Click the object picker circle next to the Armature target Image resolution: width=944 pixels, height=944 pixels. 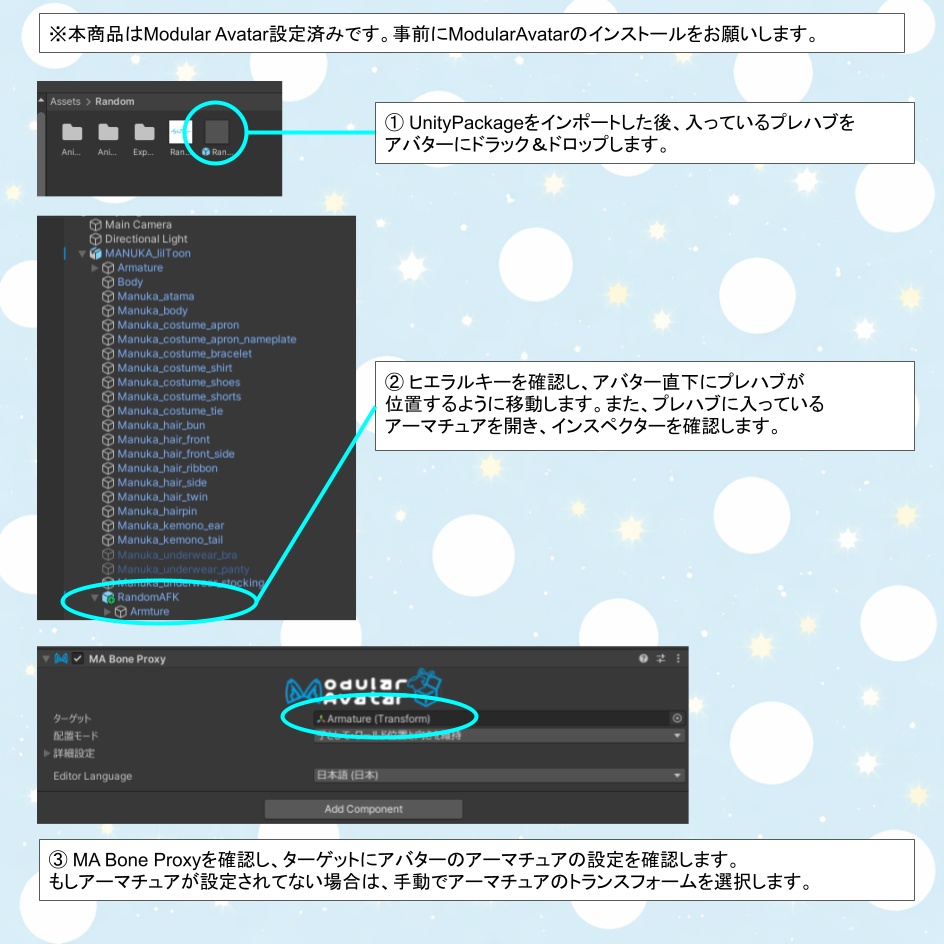tap(677, 716)
